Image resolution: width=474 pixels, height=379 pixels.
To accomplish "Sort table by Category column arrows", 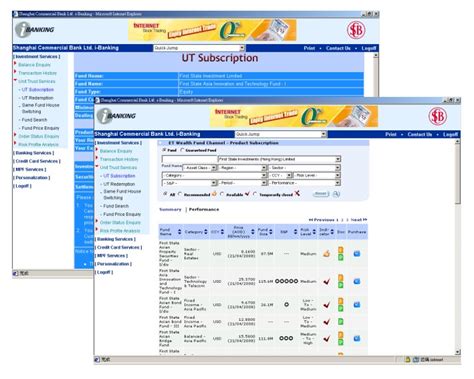I will (206, 232).
